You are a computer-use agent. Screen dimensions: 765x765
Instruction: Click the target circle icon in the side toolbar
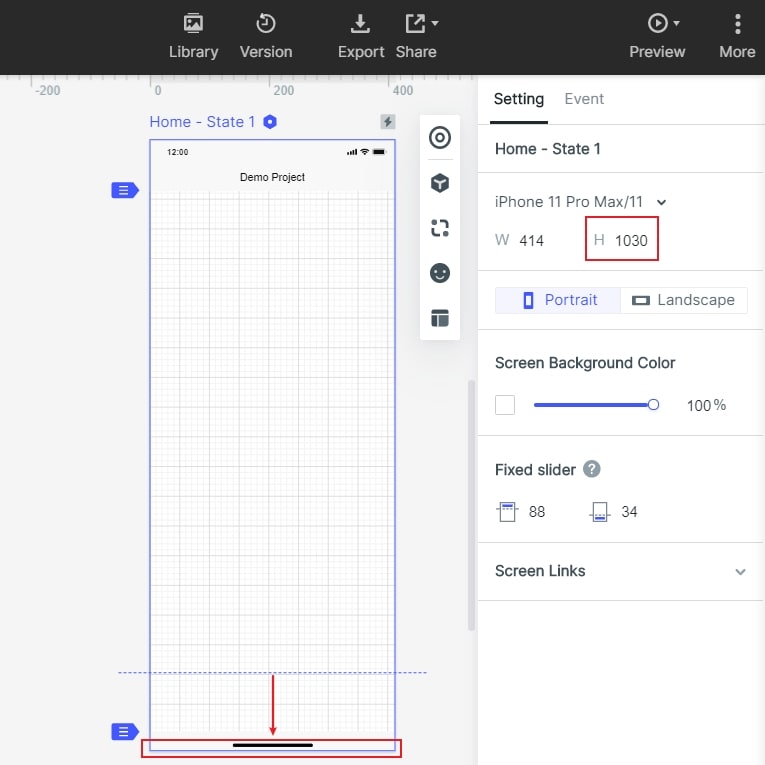(x=440, y=138)
